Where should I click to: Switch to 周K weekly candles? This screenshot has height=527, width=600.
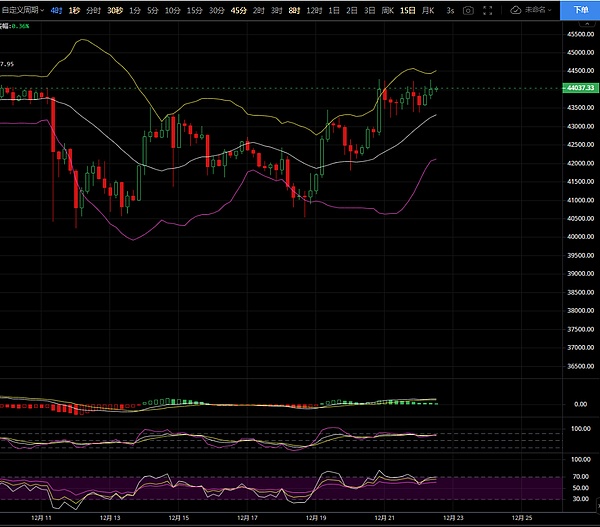pyautogui.click(x=387, y=9)
